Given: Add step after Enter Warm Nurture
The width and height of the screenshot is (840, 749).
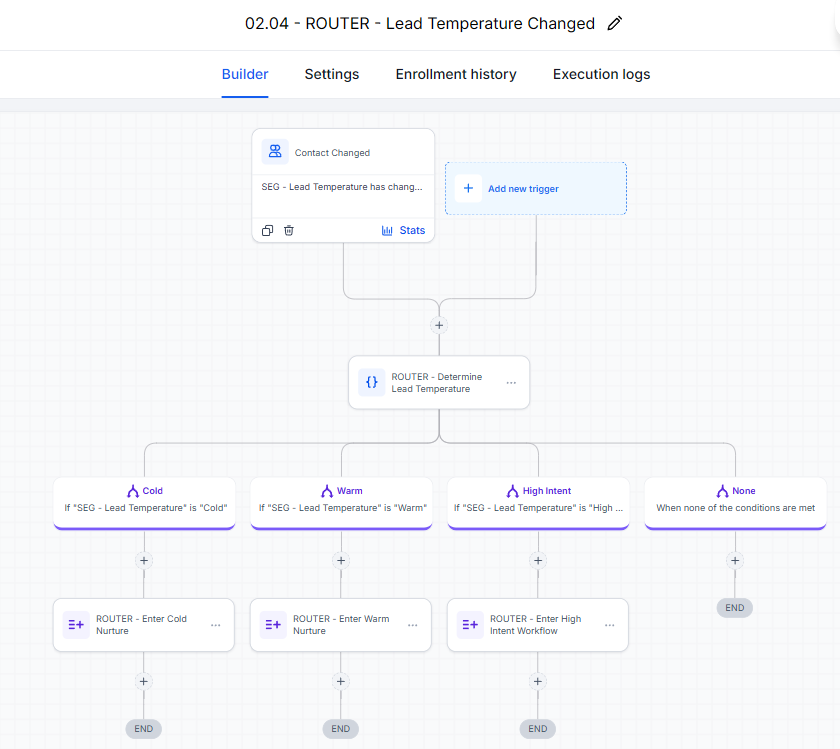Looking at the screenshot, I should coord(341,681).
